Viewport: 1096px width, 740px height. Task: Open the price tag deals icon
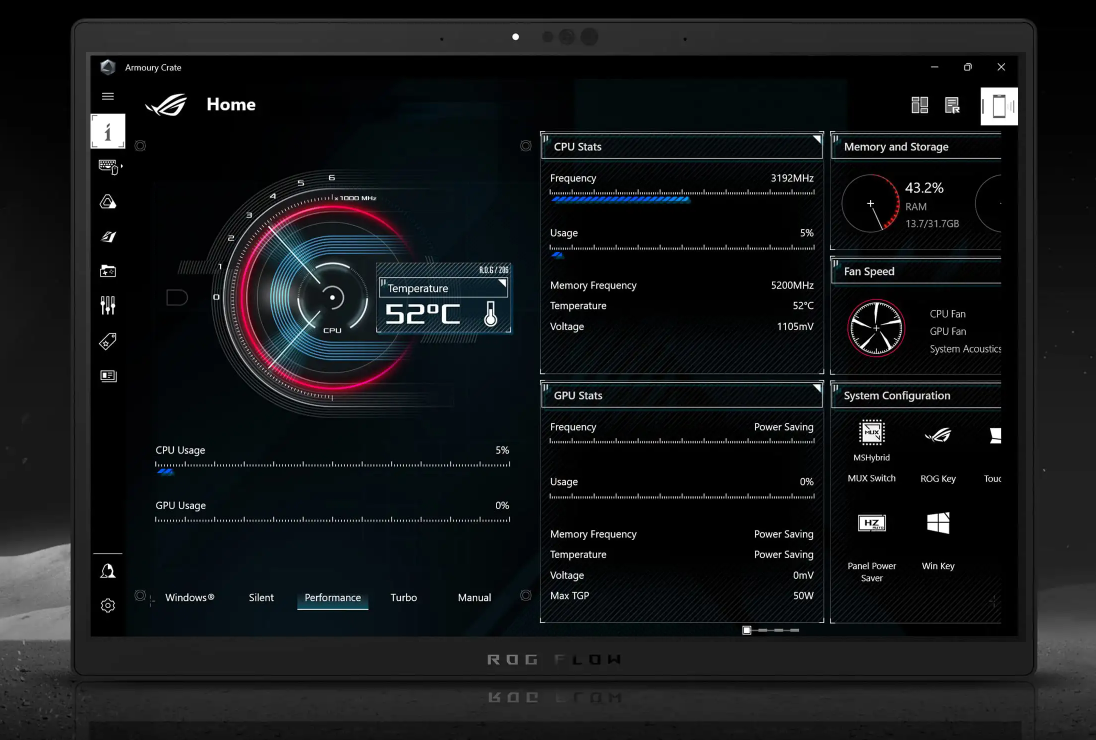pyautogui.click(x=107, y=341)
